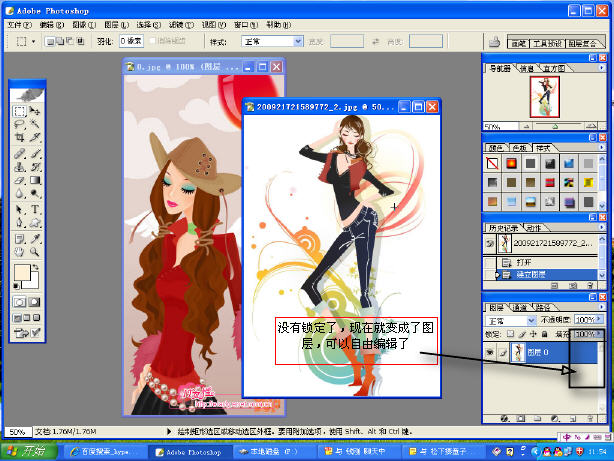Open Styles panel flyout menu arrow
Screen dimensions: 614x461
601,148
